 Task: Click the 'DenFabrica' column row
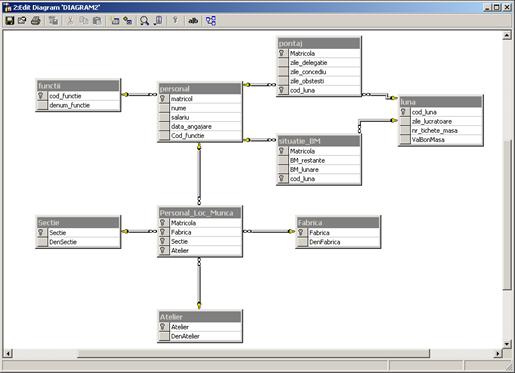[338, 242]
